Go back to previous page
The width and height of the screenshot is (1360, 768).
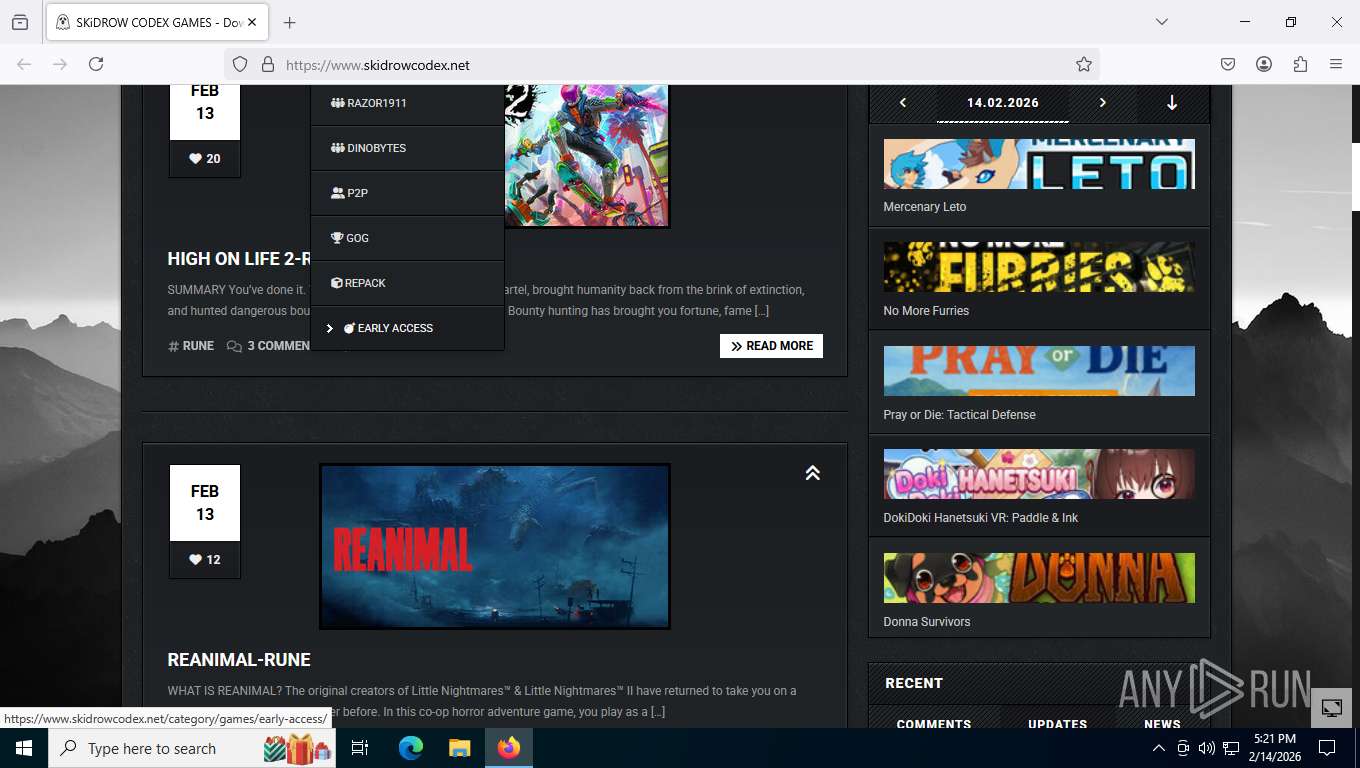click(x=24, y=64)
